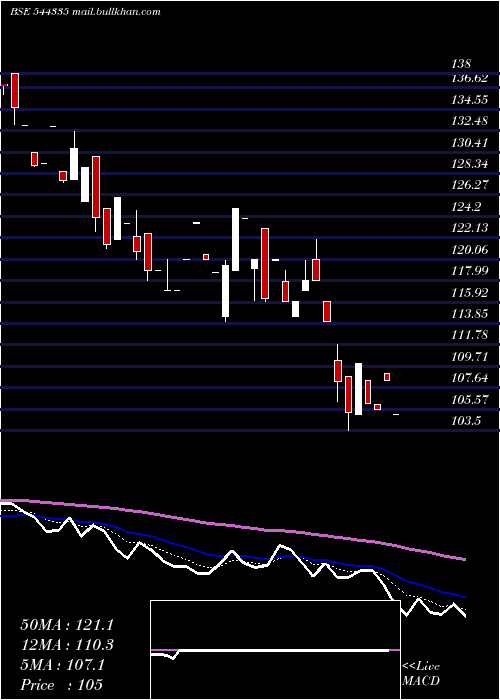The height and width of the screenshot is (700, 500).
Task: Click the 109.71 price axis label
Action: tap(469, 356)
